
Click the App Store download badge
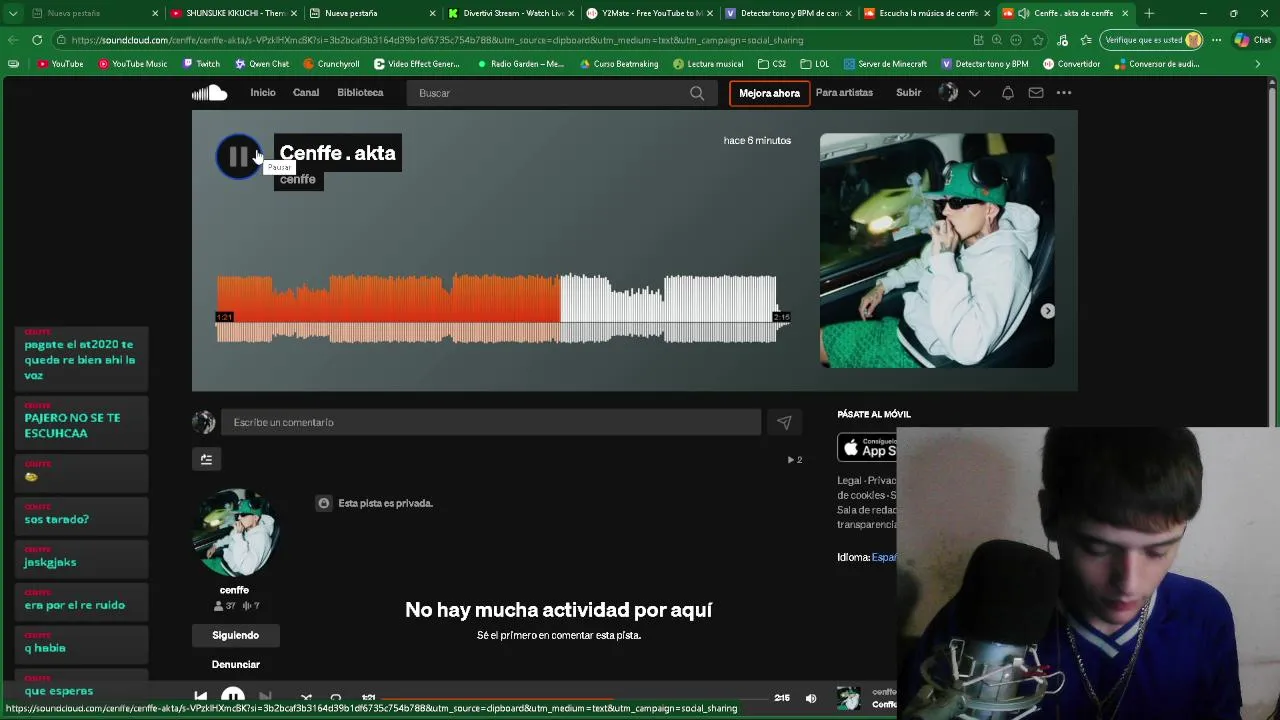[867, 446]
